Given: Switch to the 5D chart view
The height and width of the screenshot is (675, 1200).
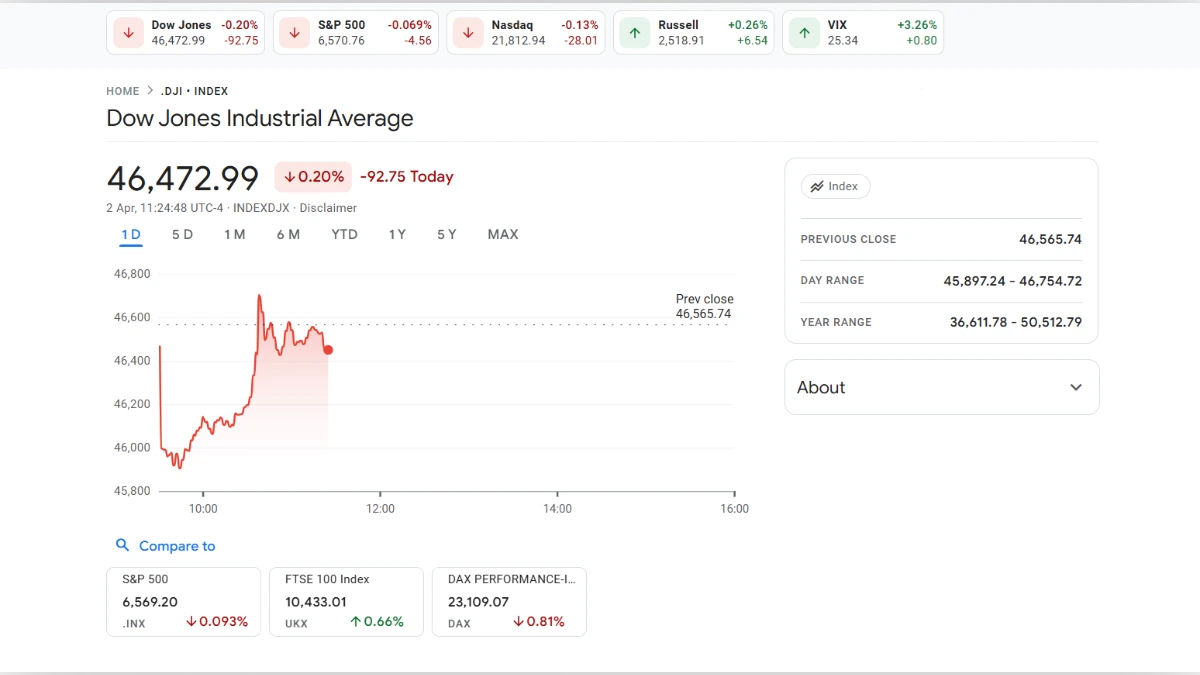Looking at the screenshot, I should (x=182, y=234).
